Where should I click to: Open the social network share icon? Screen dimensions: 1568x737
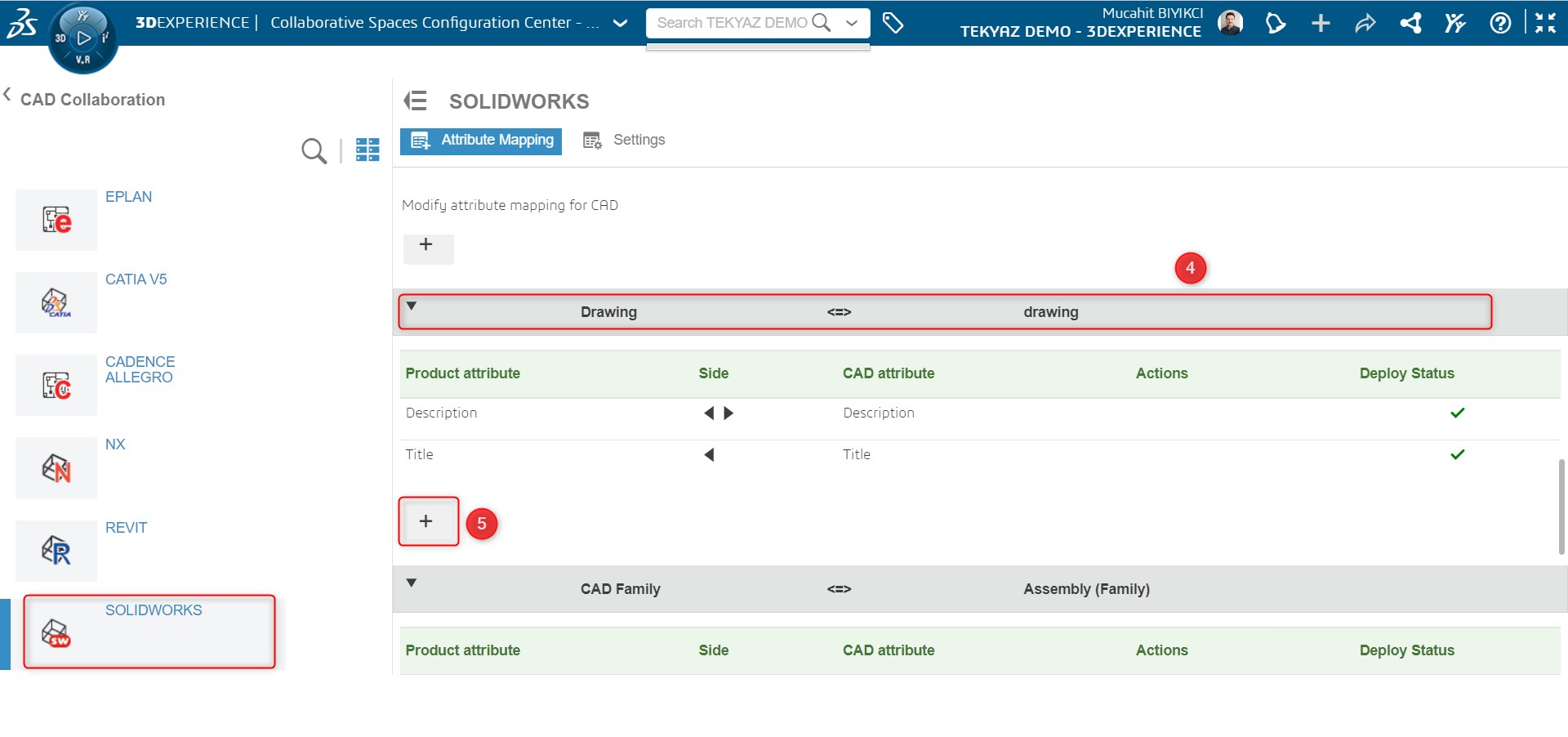[x=1410, y=23]
